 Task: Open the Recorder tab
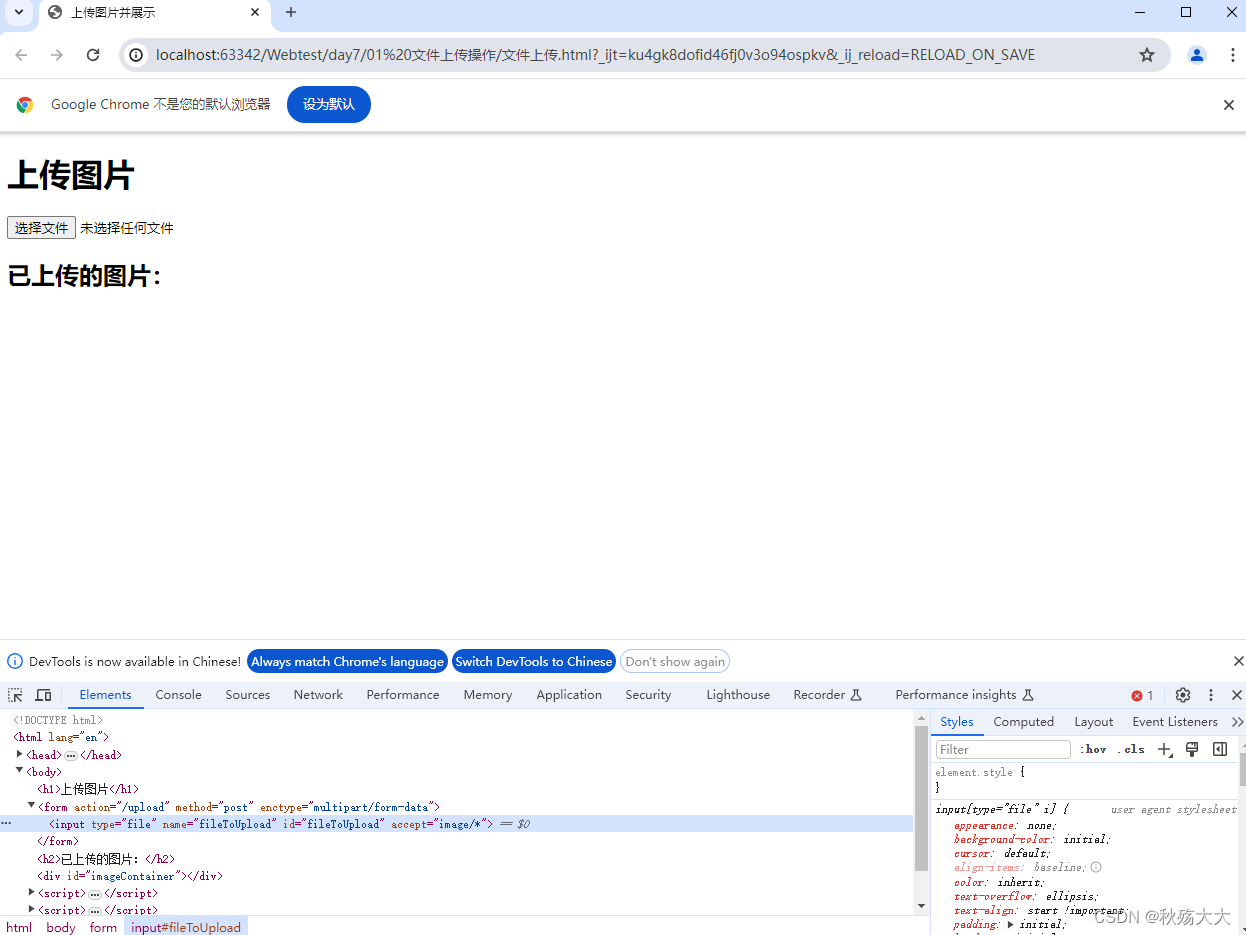[x=827, y=695]
